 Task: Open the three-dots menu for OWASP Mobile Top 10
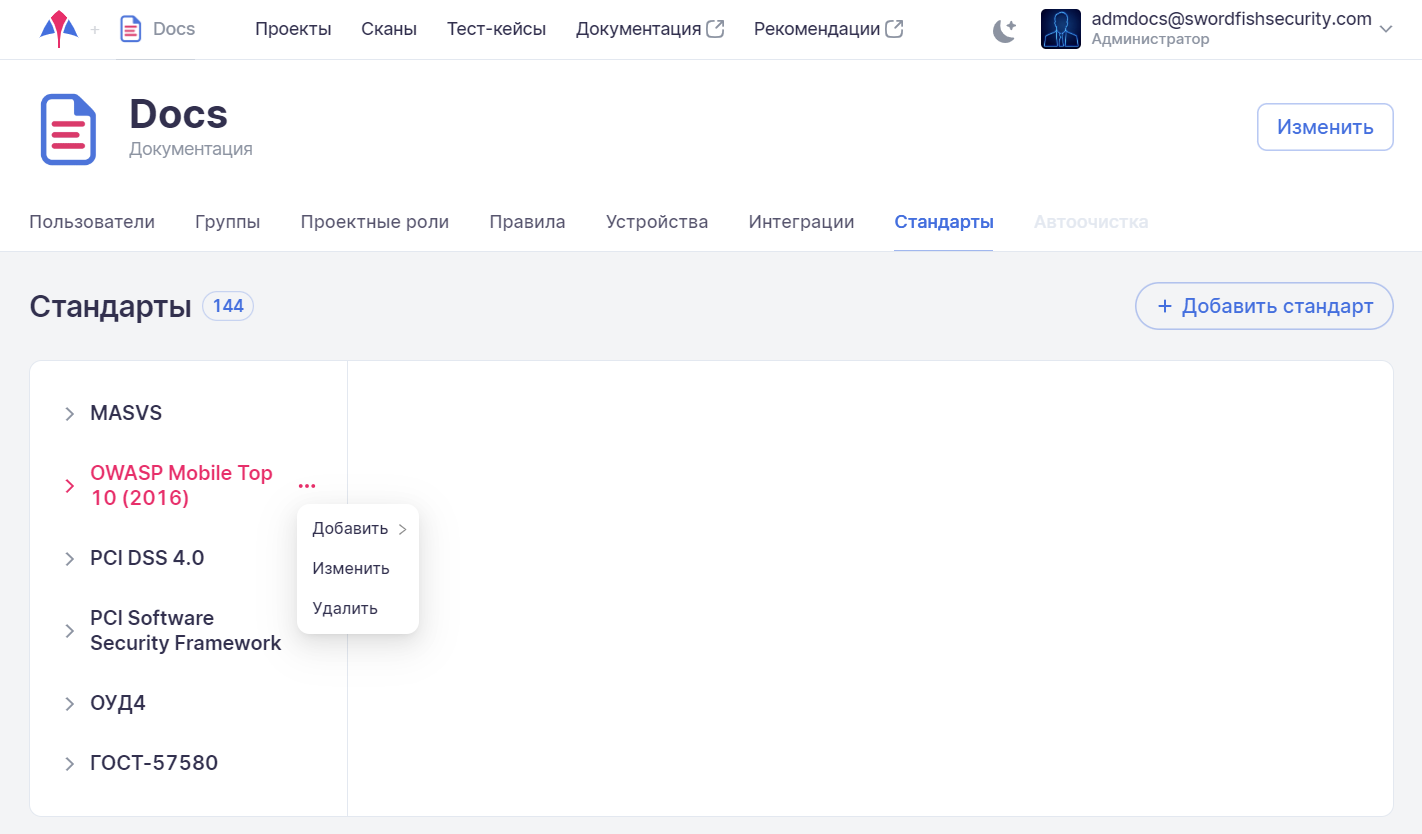click(307, 486)
